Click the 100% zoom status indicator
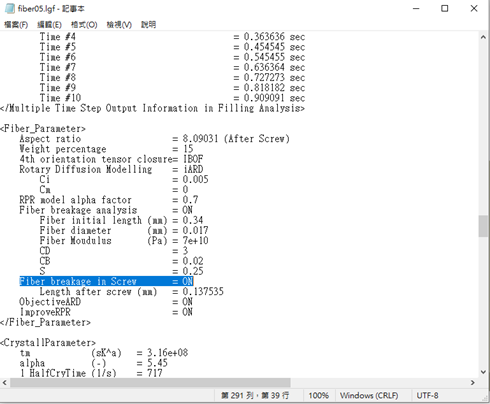Screen dimensions: 490x404 click(318, 396)
